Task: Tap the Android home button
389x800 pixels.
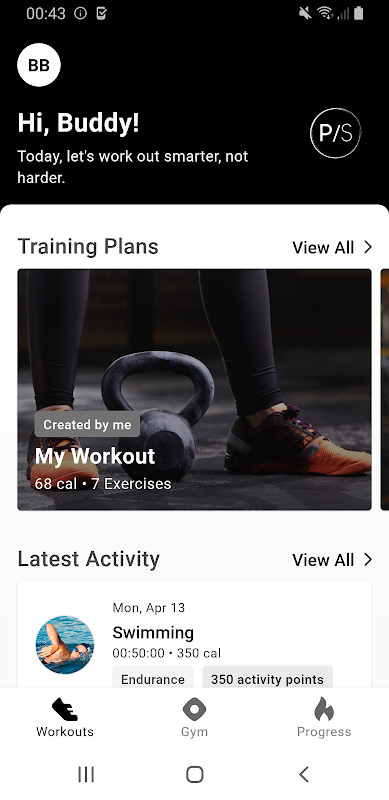Action: [194, 774]
